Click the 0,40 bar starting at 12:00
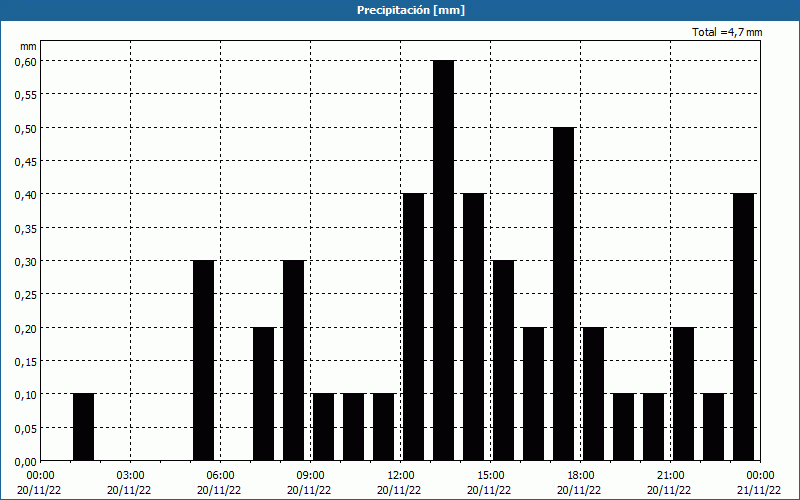Image resolution: width=800 pixels, height=500 pixels. pyautogui.click(x=414, y=327)
